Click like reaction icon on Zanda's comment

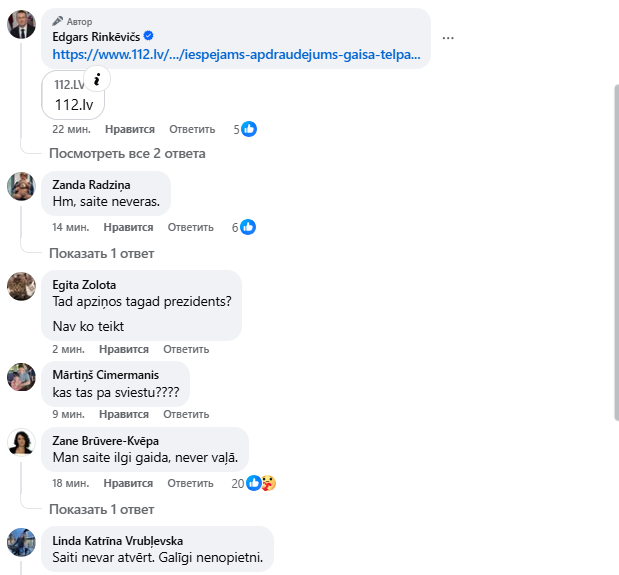click(x=248, y=227)
